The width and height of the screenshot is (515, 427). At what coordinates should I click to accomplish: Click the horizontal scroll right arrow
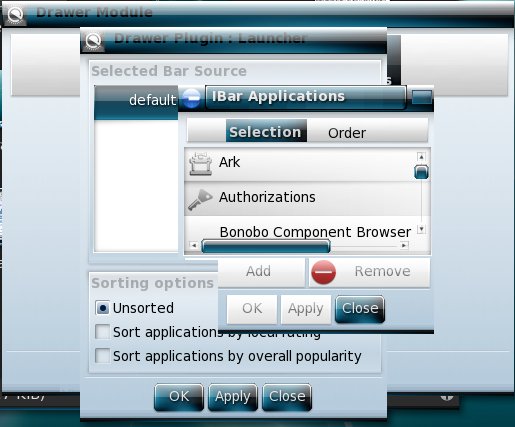[404, 245]
